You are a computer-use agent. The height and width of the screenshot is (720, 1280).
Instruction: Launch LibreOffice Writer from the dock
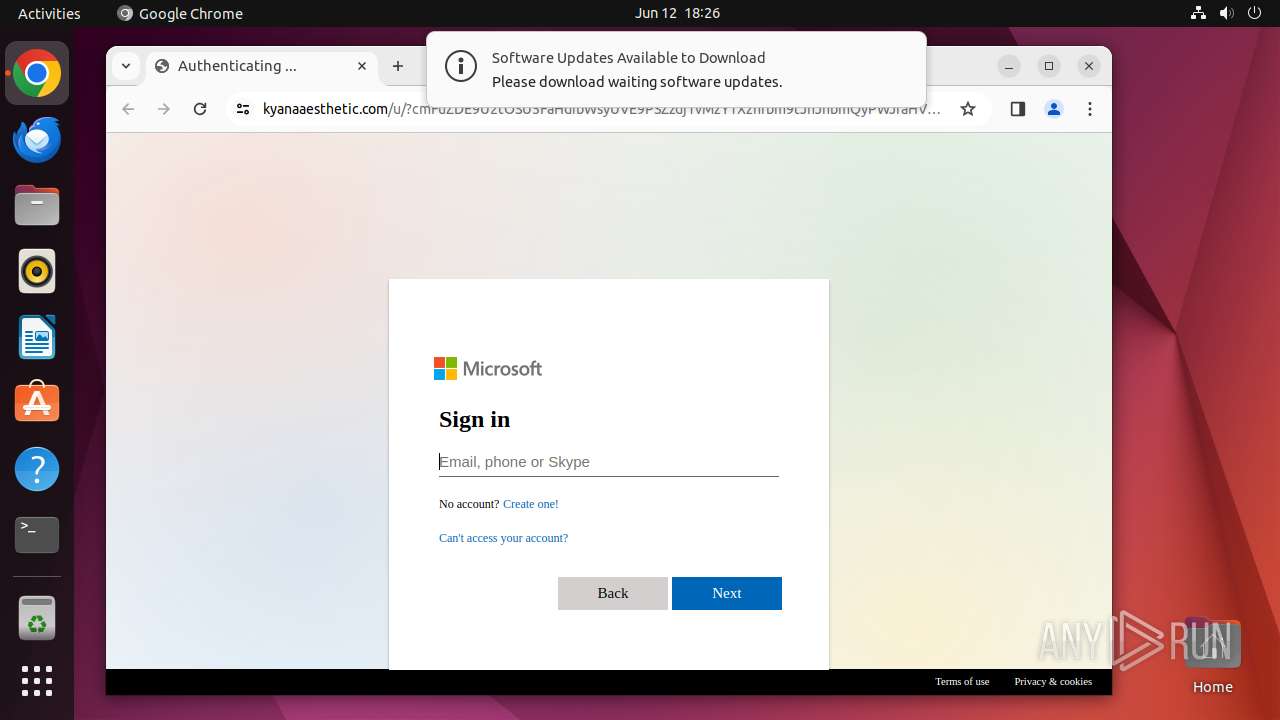(37, 337)
